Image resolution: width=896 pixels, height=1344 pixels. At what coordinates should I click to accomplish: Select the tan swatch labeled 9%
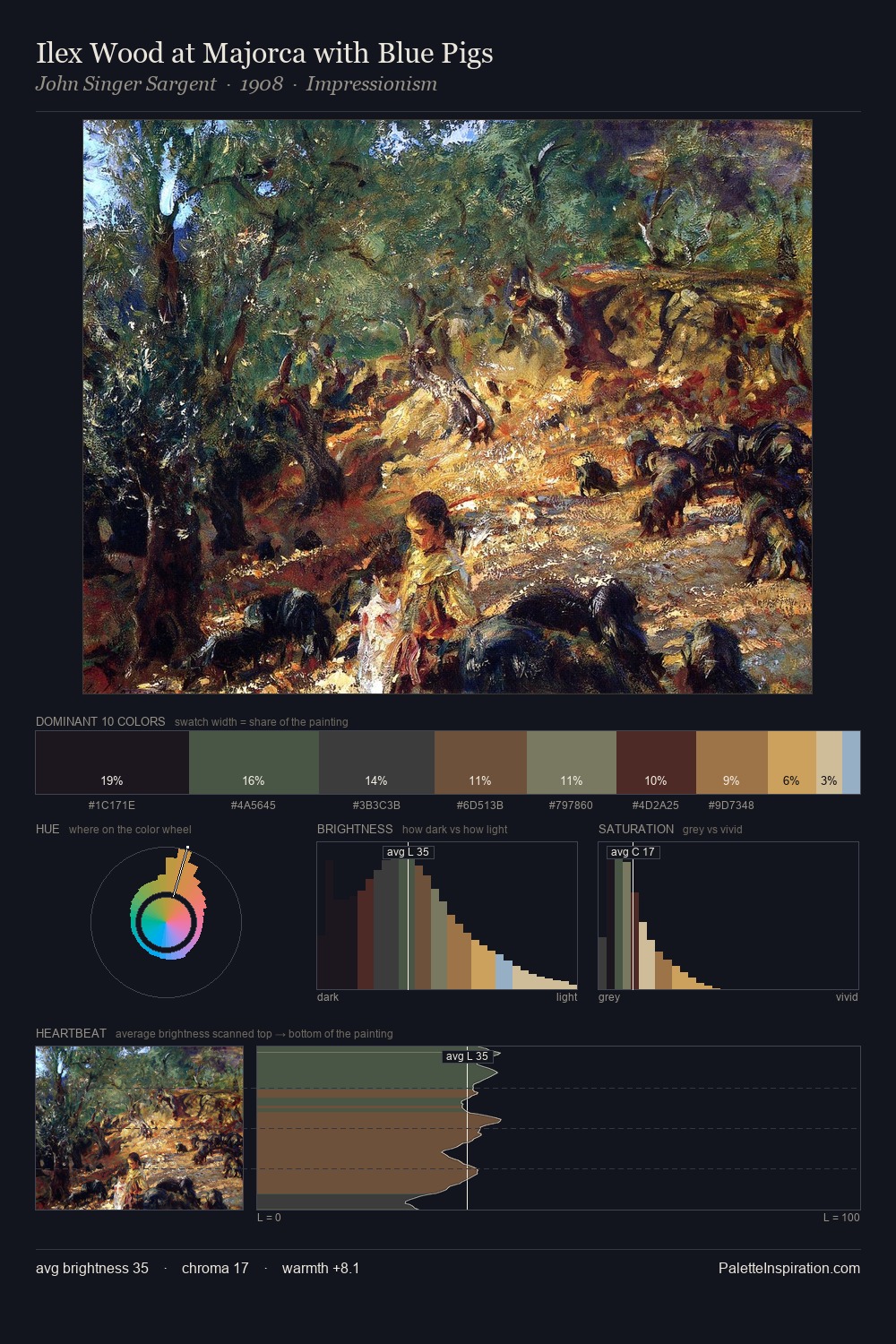(732, 762)
